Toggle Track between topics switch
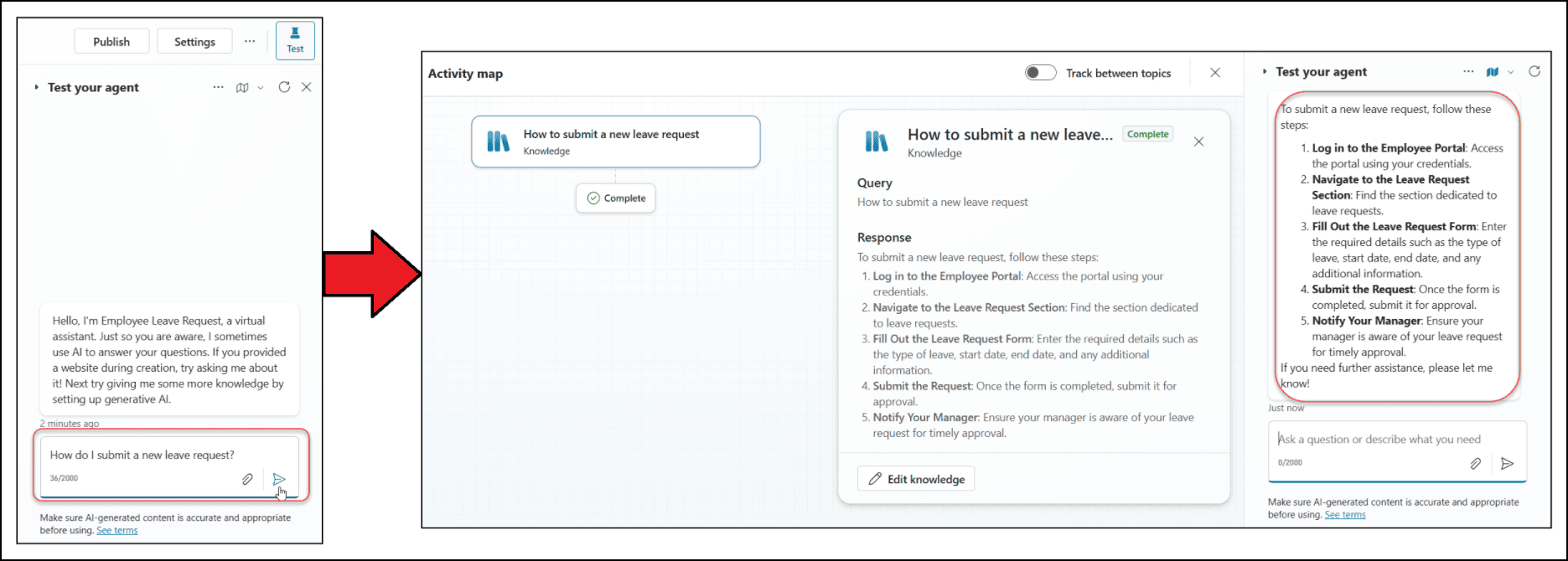1568x561 pixels. coord(1040,73)
